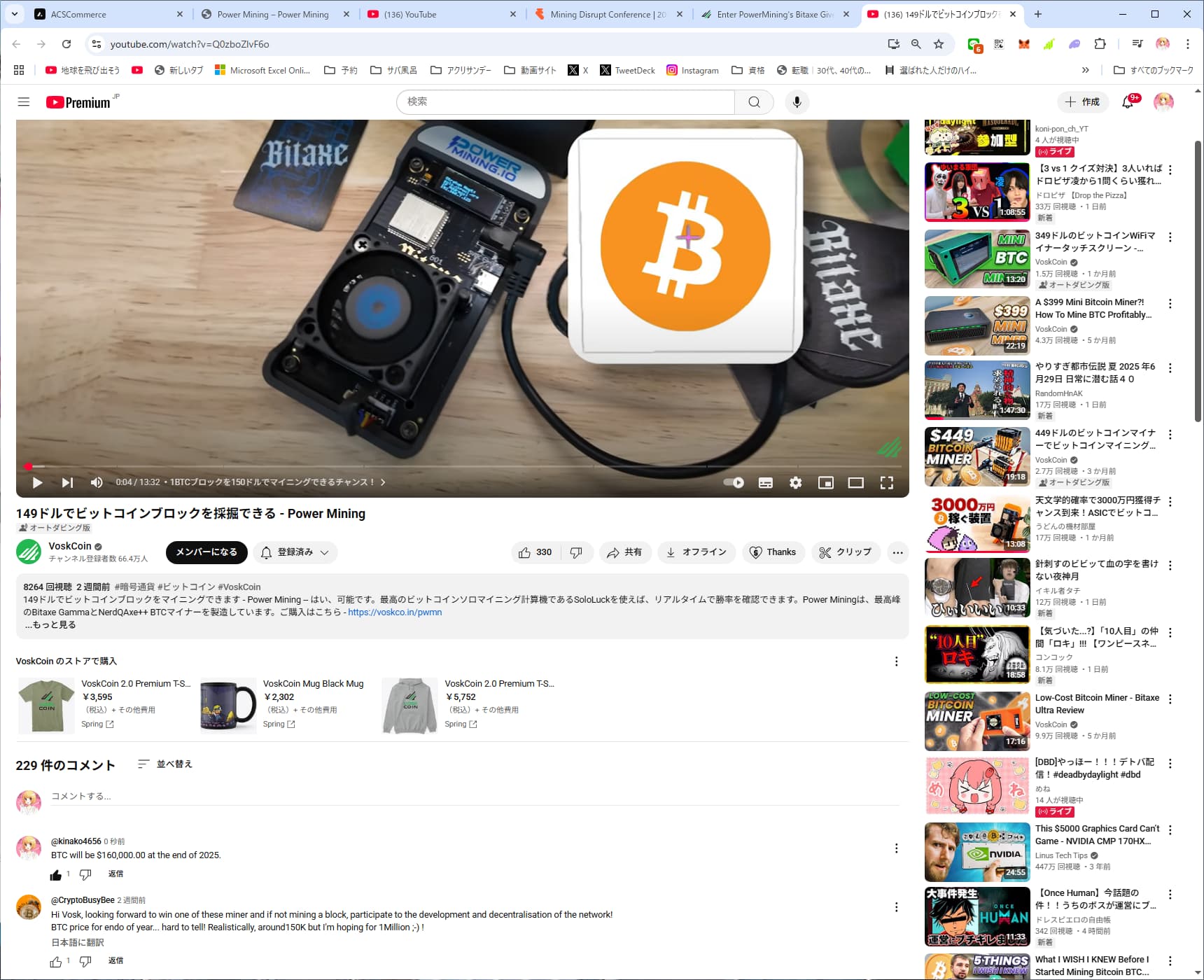The width and height of the screenshot is (1204, 980).
Task: Start voice search with microphone icon
Action: pyautogui.click(x=797, y=102)
